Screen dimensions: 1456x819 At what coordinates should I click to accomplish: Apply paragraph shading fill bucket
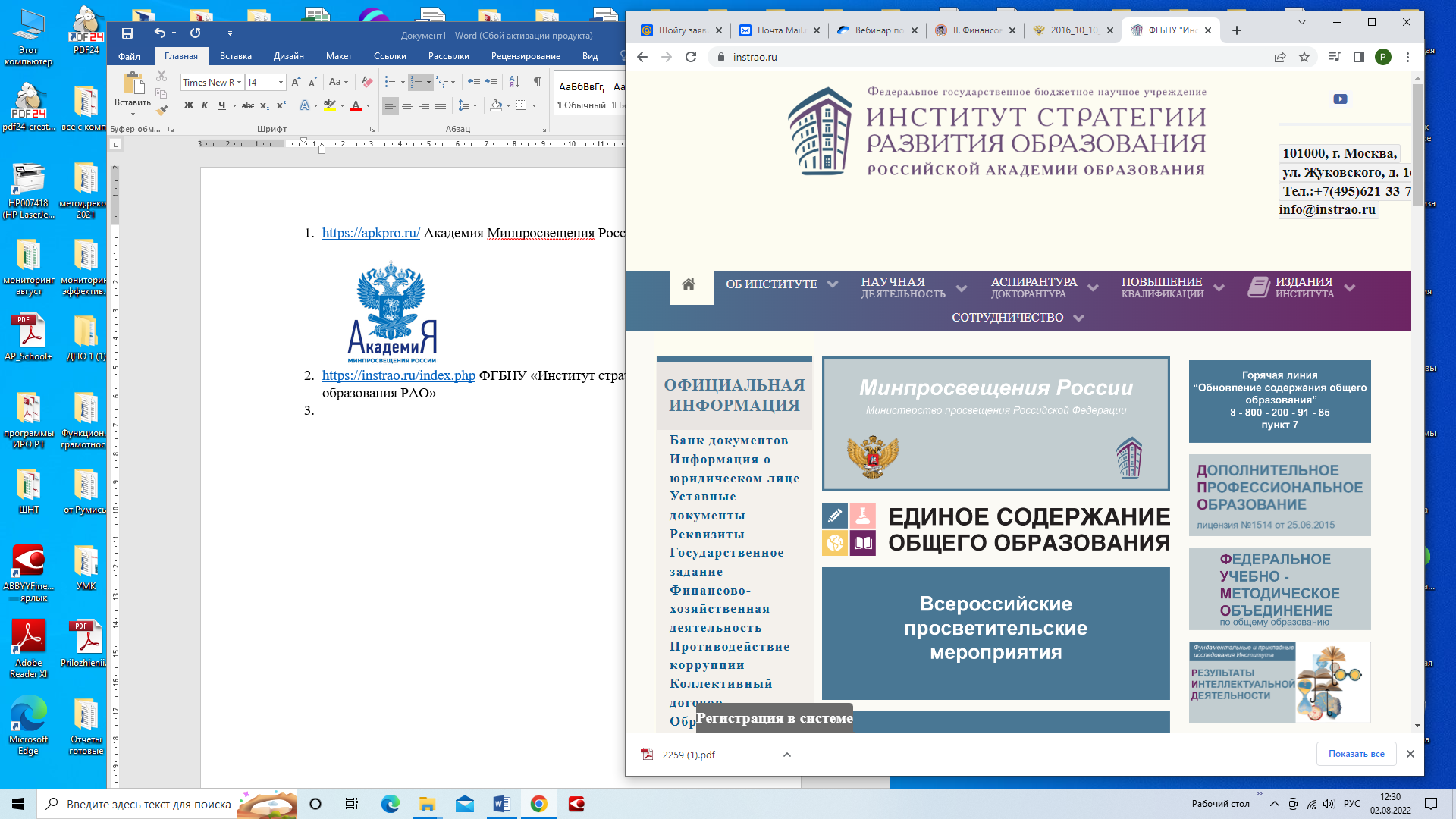click(x=496, y=105)
